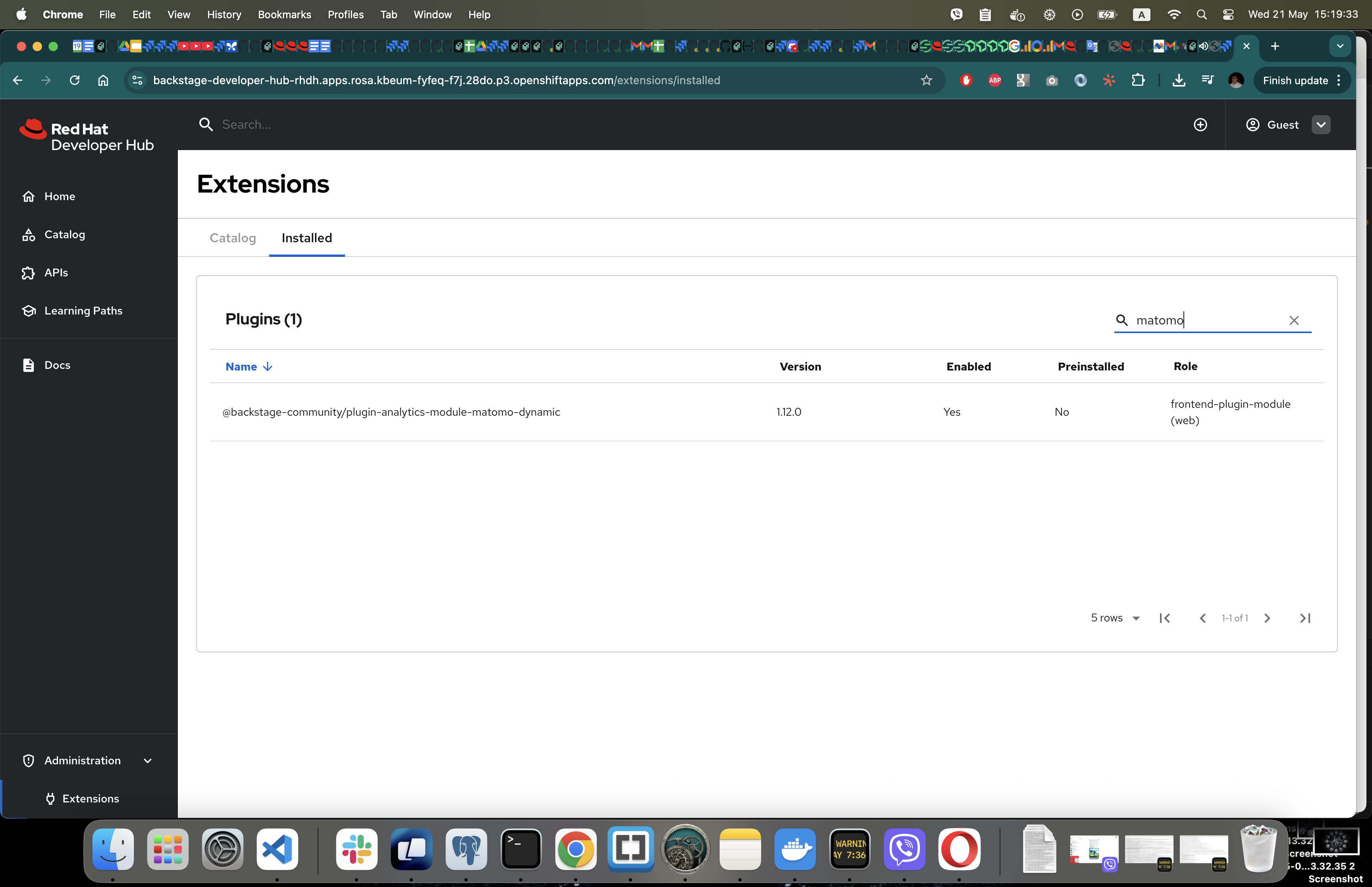
Task: Open the Bookmarks menu
Action: [x=284, y=14]
